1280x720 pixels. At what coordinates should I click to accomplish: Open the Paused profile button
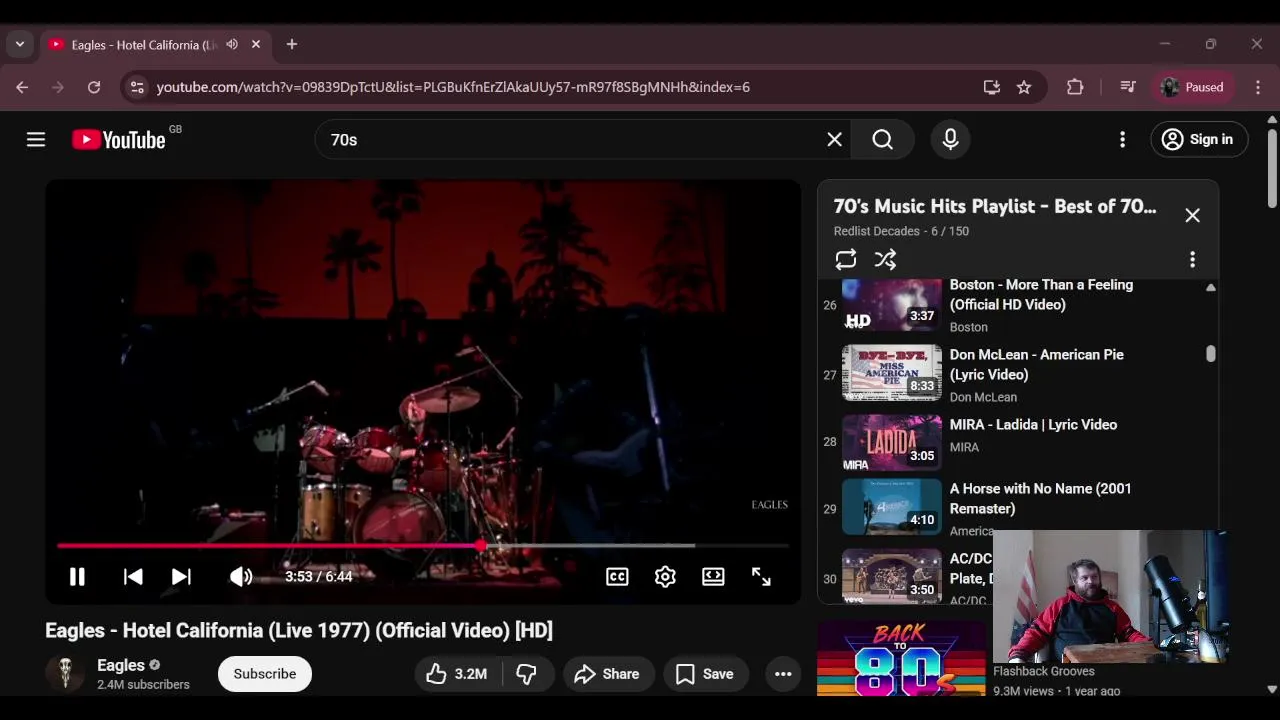1193,87
